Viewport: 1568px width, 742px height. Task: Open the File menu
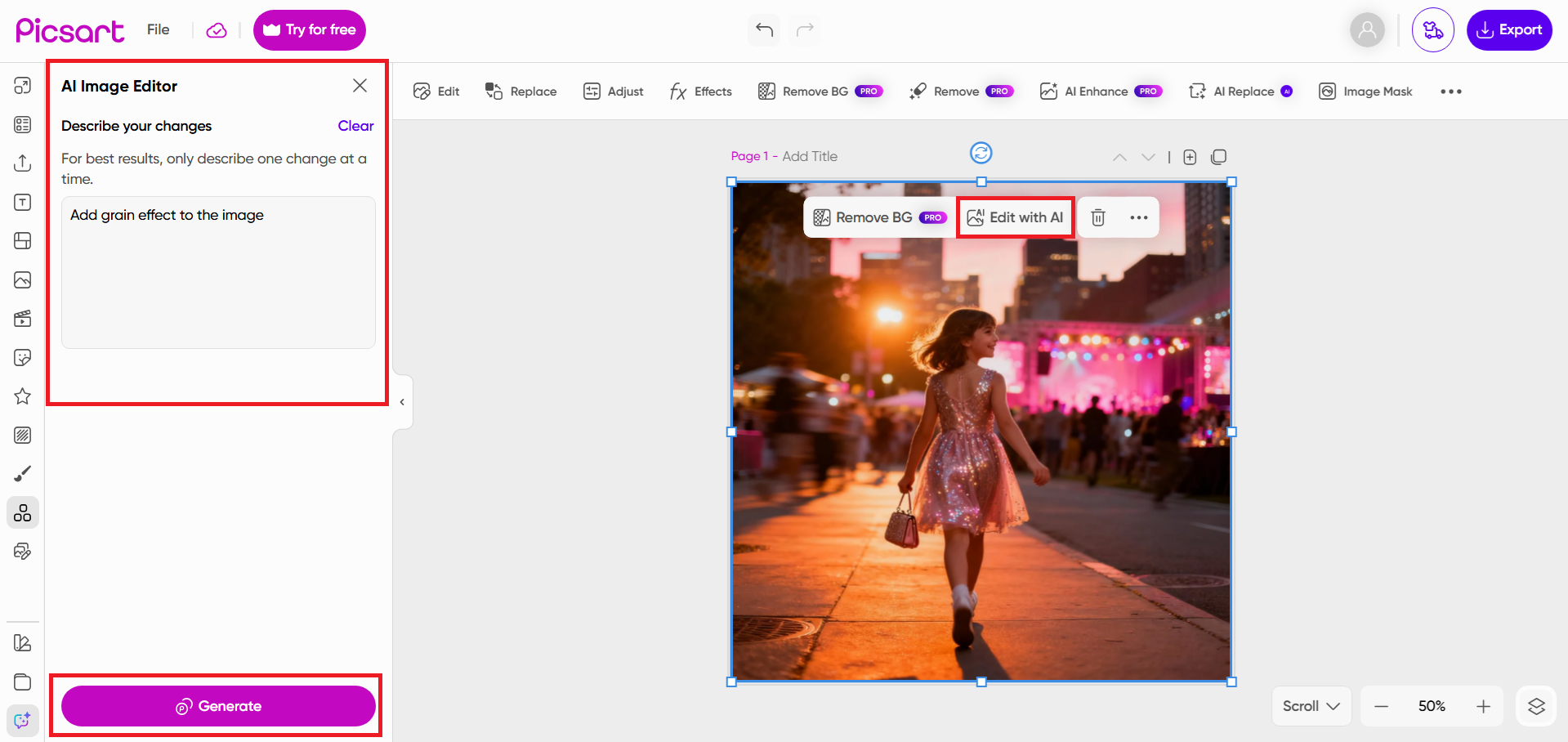(157, 29)
